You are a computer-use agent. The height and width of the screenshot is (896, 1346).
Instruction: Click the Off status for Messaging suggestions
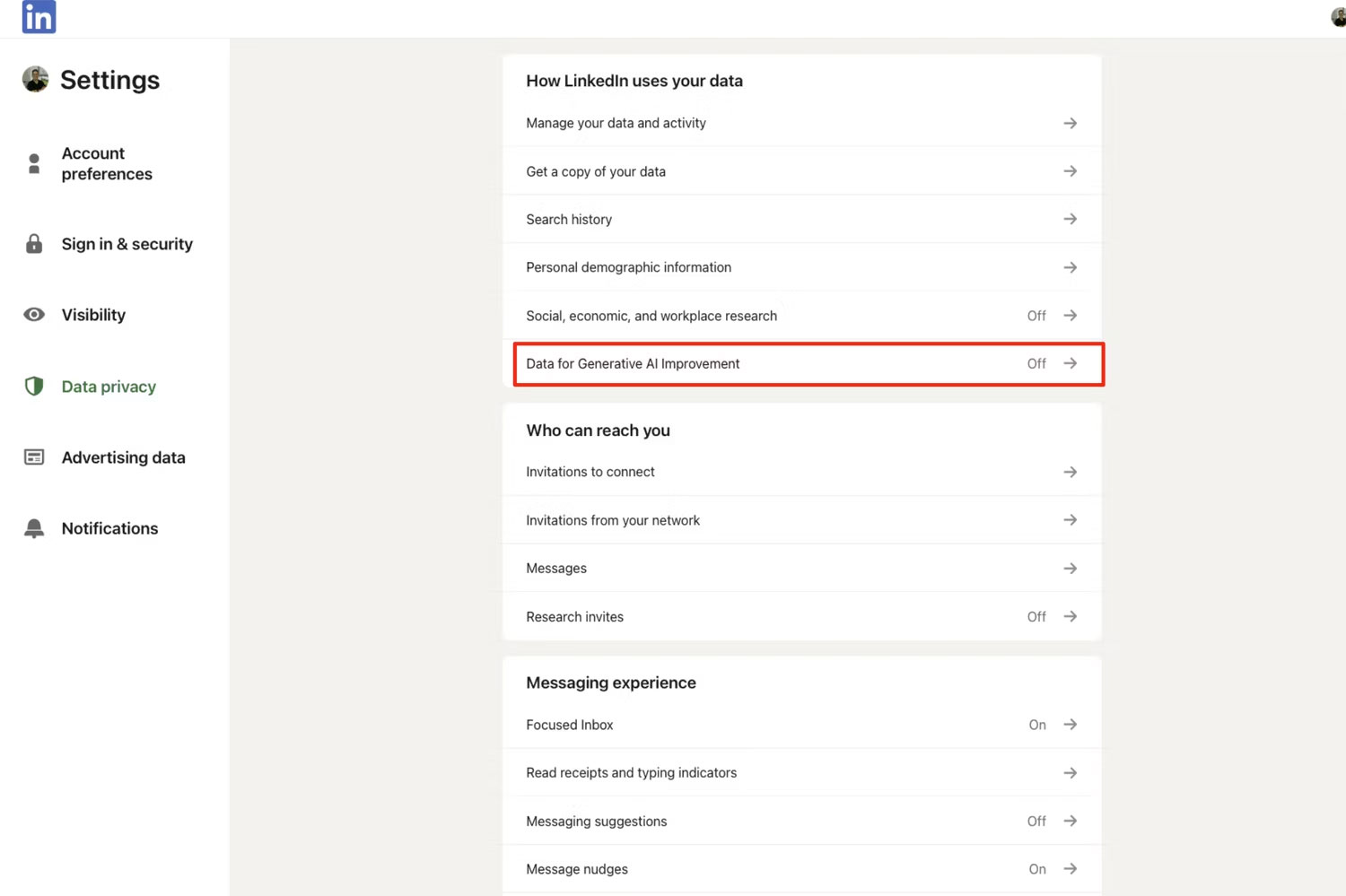pyautogui.click(x=1036, y=821)
